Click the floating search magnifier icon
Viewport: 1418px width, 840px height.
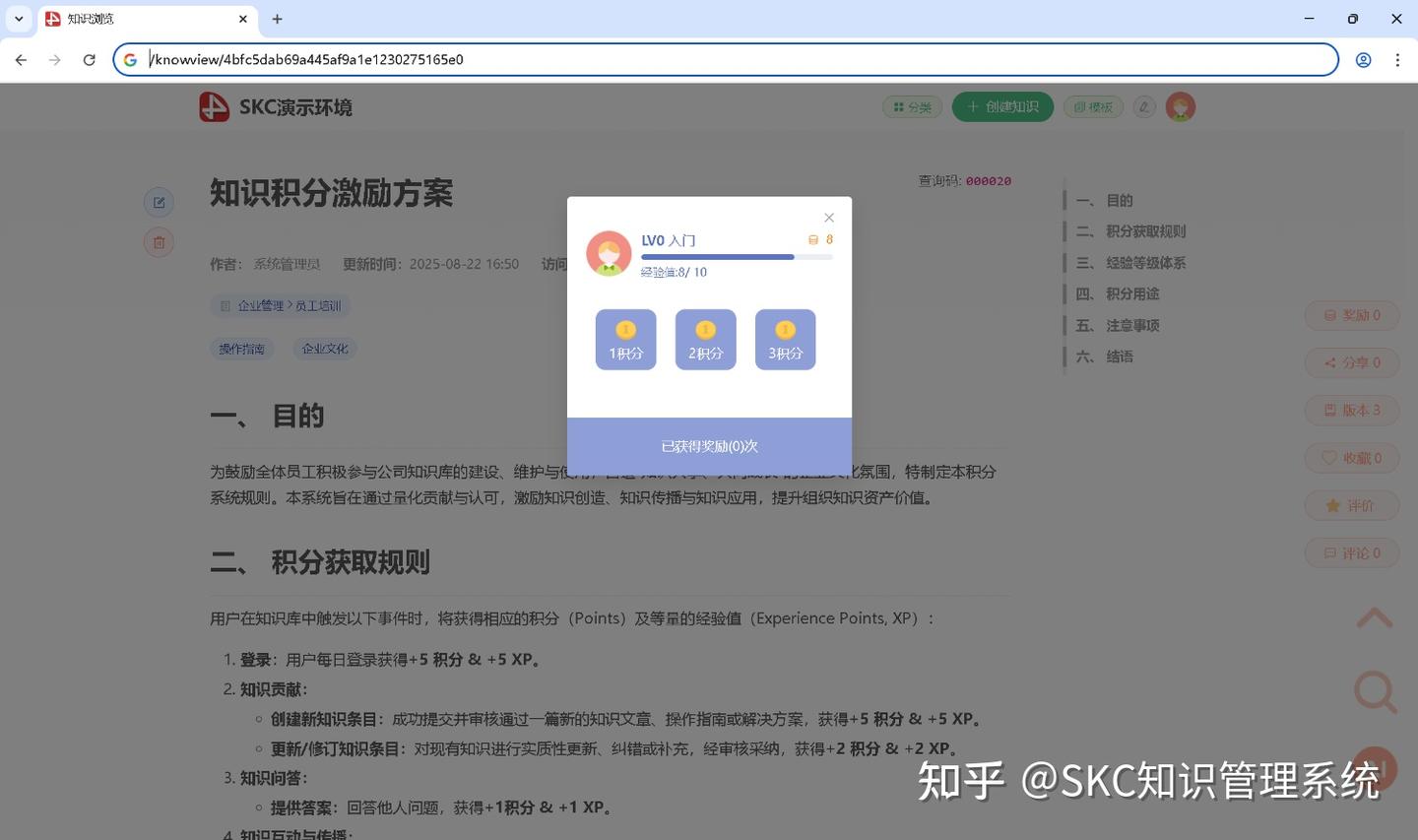[x=1375, y=691]
